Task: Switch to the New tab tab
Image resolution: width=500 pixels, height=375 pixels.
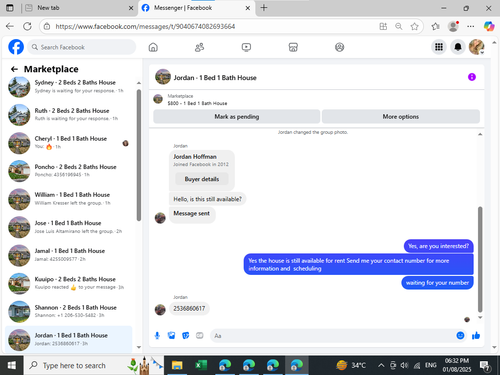Action: point(80,8)
